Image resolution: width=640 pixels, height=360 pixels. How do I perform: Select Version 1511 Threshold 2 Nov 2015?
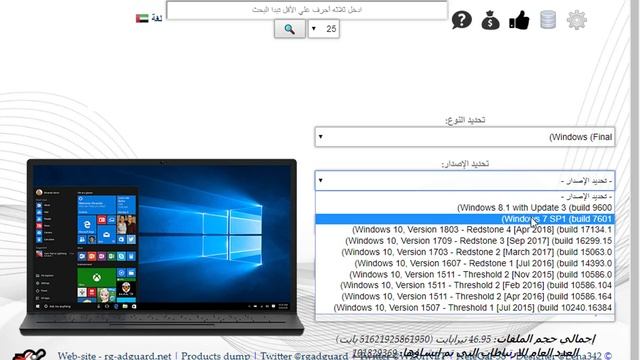(465, 274)
